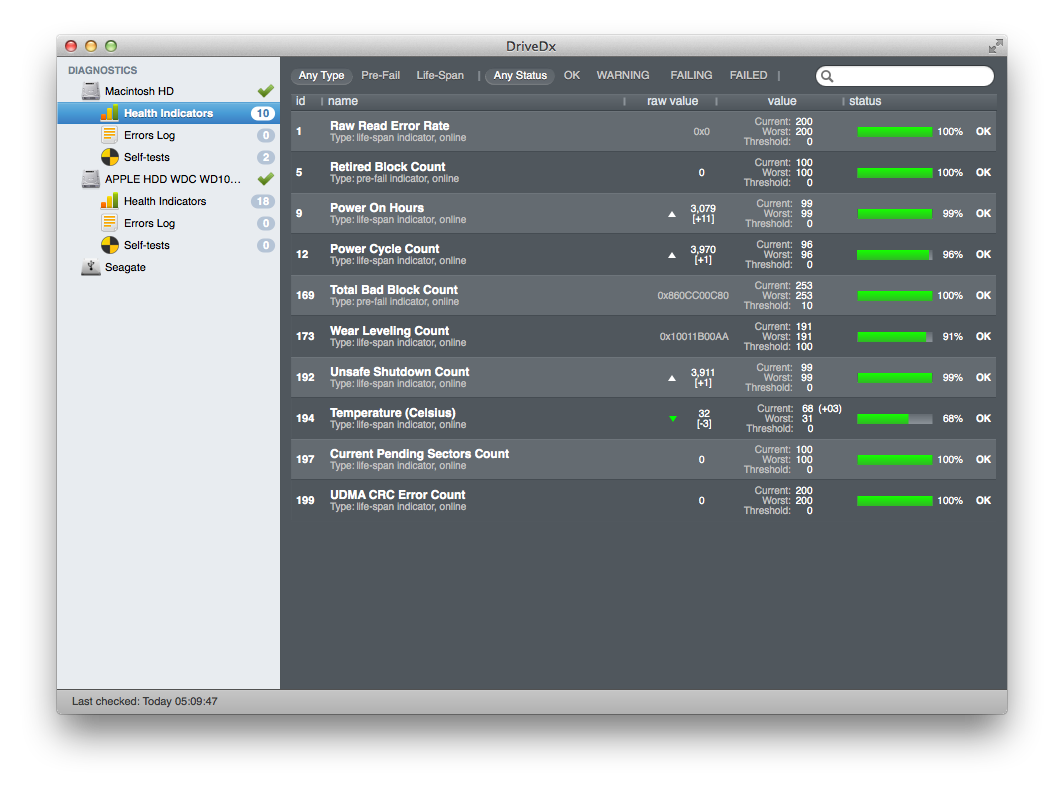Viewport: 1064px width, 793px height.
Task: Click the green down arrow in the Temperature row
Action: (x=673, y=419)
